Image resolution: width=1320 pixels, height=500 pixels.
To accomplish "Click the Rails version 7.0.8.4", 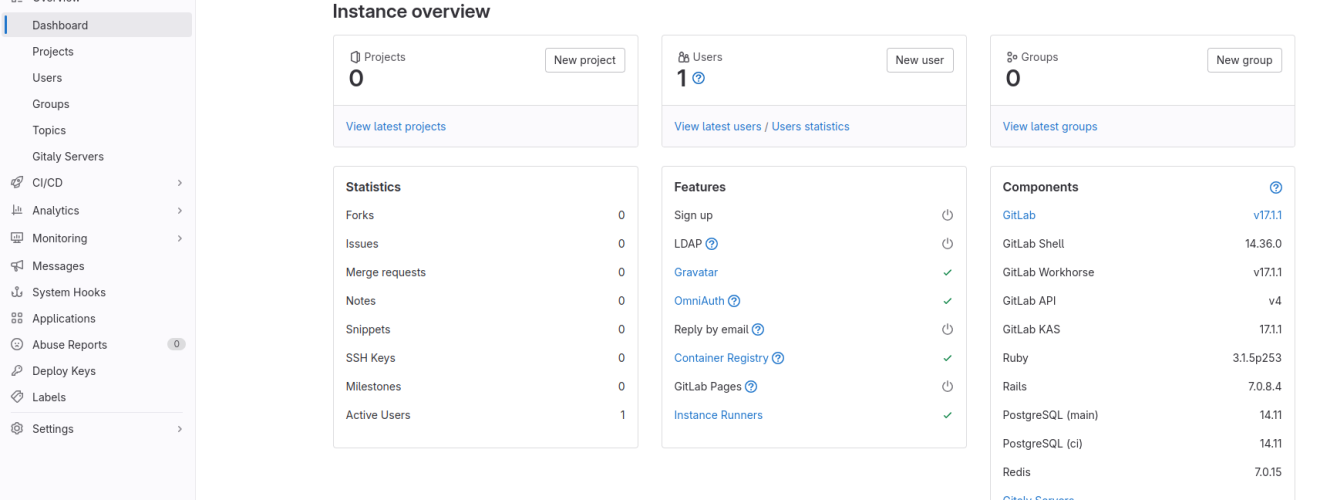I will coord(1263,387).
